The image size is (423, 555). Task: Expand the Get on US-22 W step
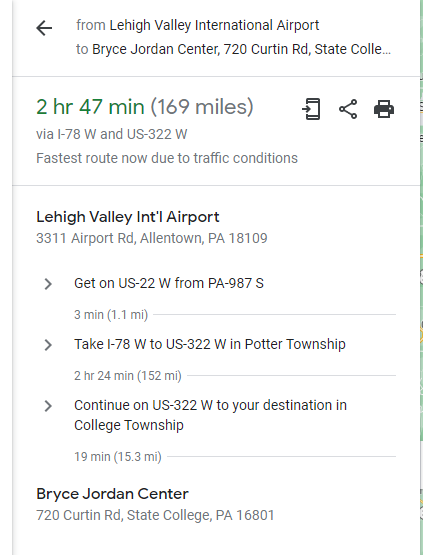tap(48, 284)
